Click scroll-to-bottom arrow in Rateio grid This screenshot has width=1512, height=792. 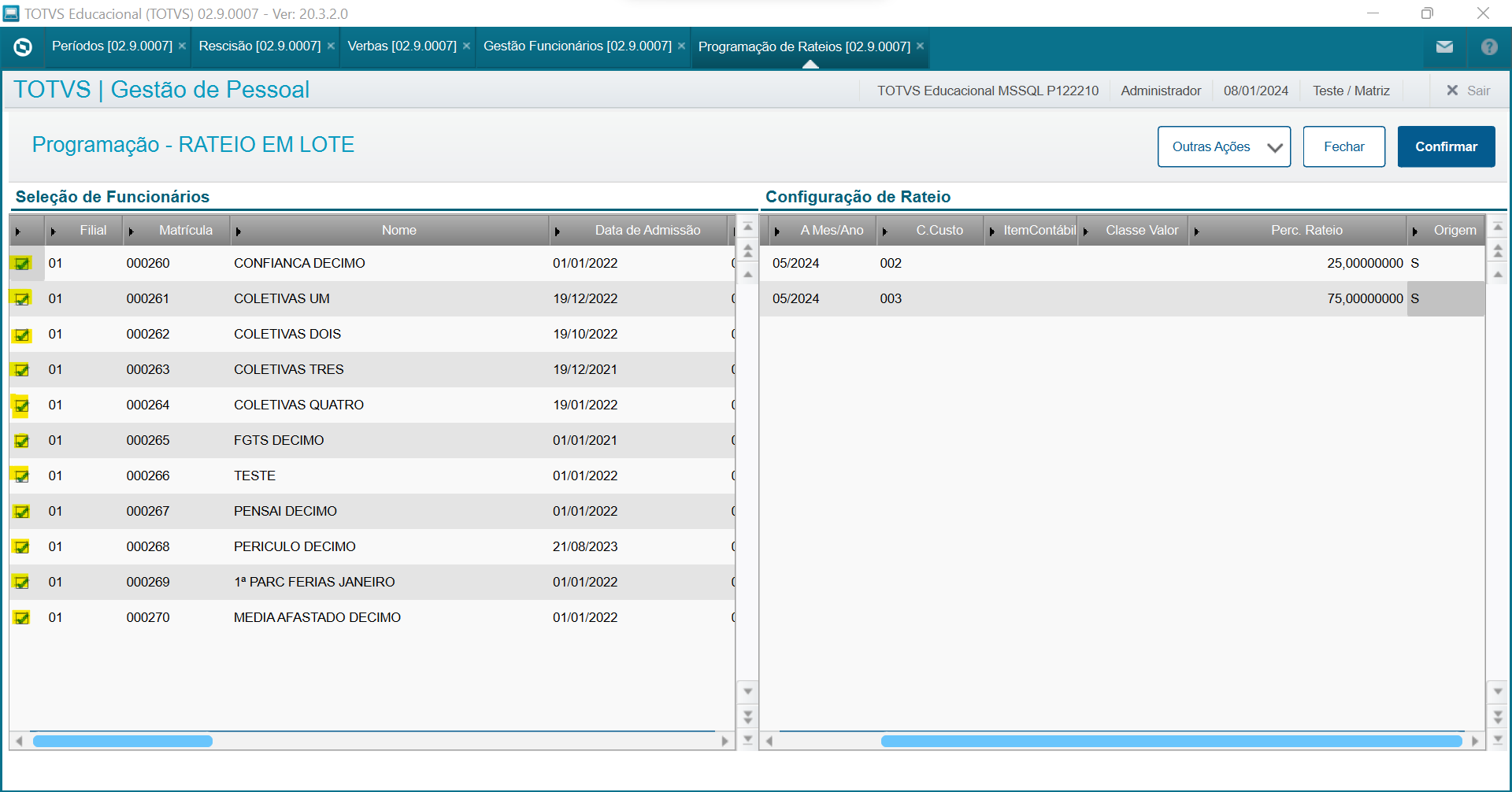(x=1498, y=739)
